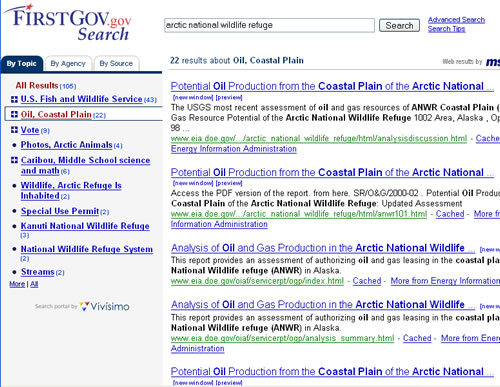Open the Search Tips link
This screenshot has height=387, width=500.
(446, 29)
